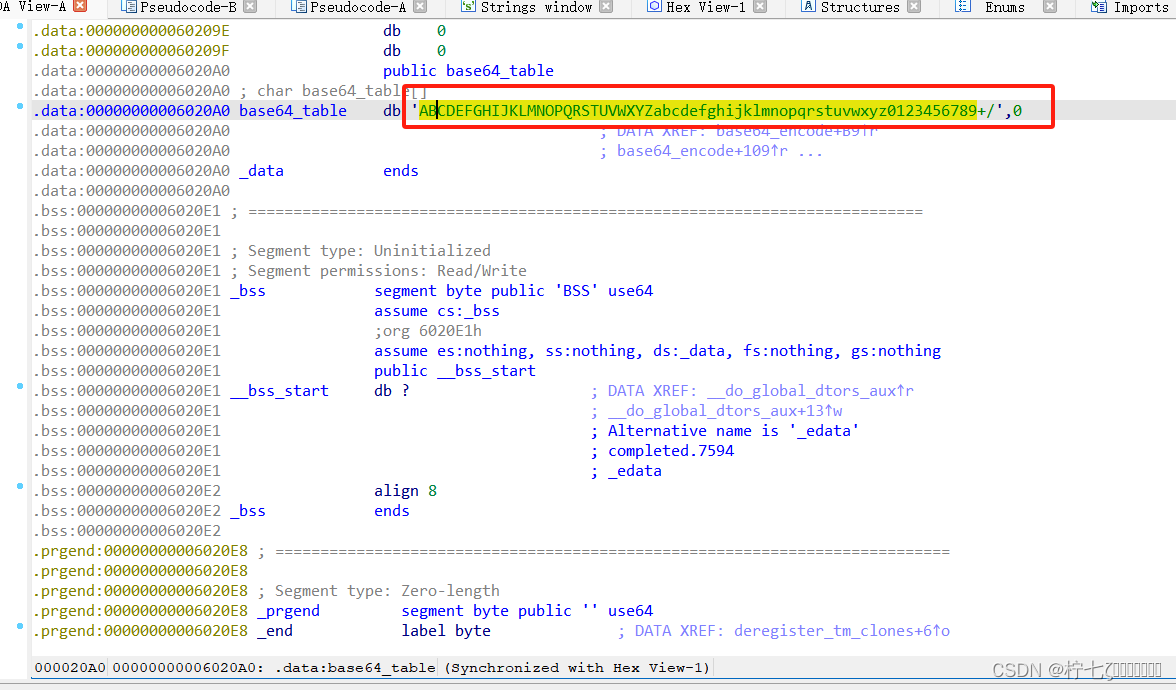Click 'Synchronized with Hex View-1' status text
Image resolution: width=1176 pixels, height=690 pixels.
(576, 668)
